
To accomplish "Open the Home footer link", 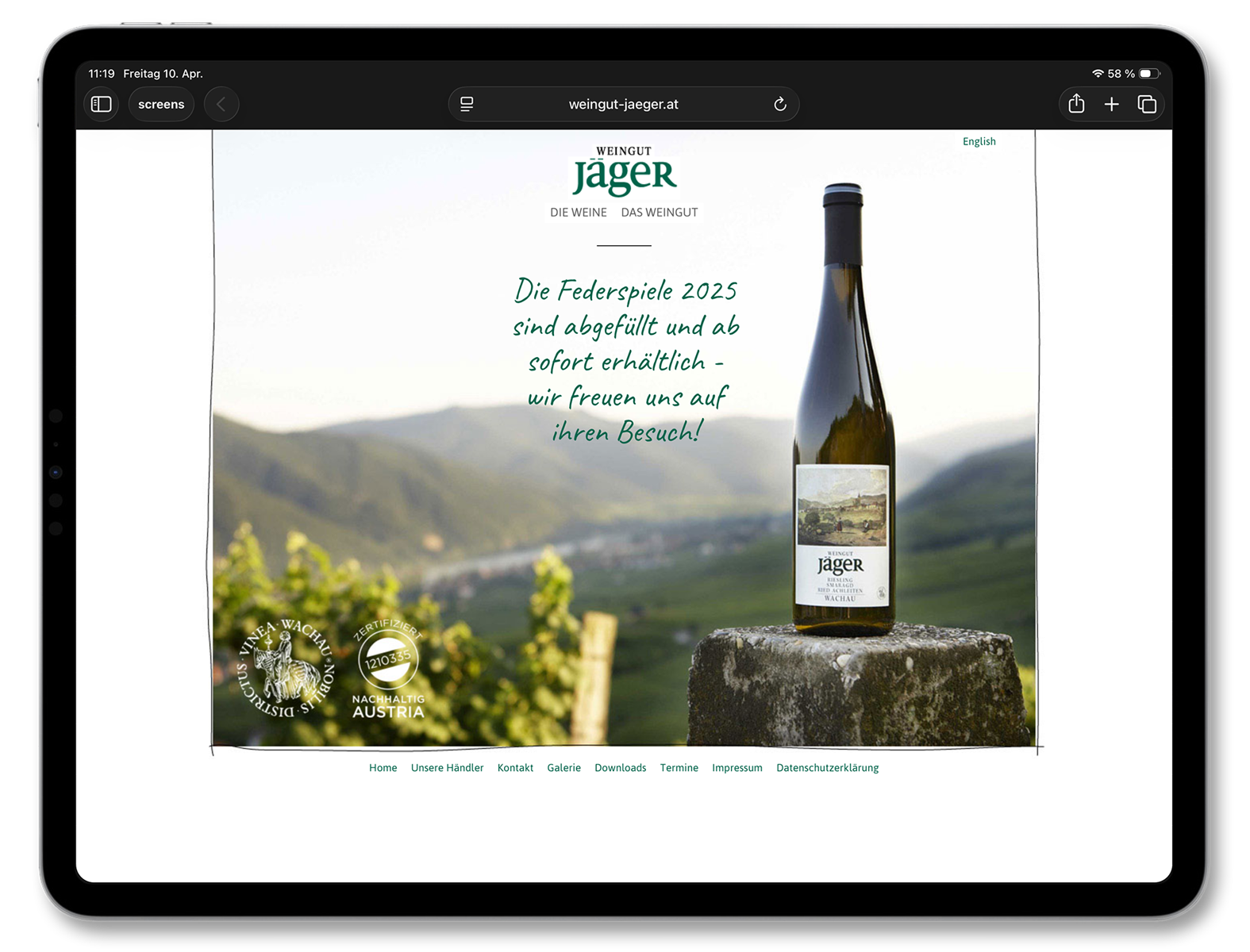I will point(383,768).
